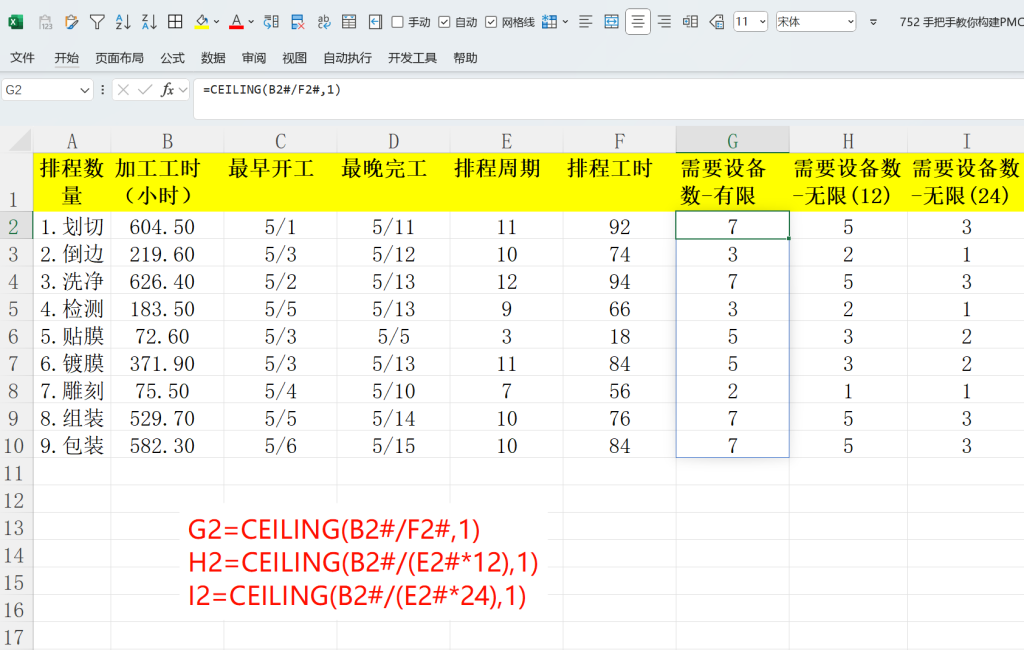The height and width of the screenshot is (650, 1024).
Task: Open the 文件 menu
Action: pos(22,58)
